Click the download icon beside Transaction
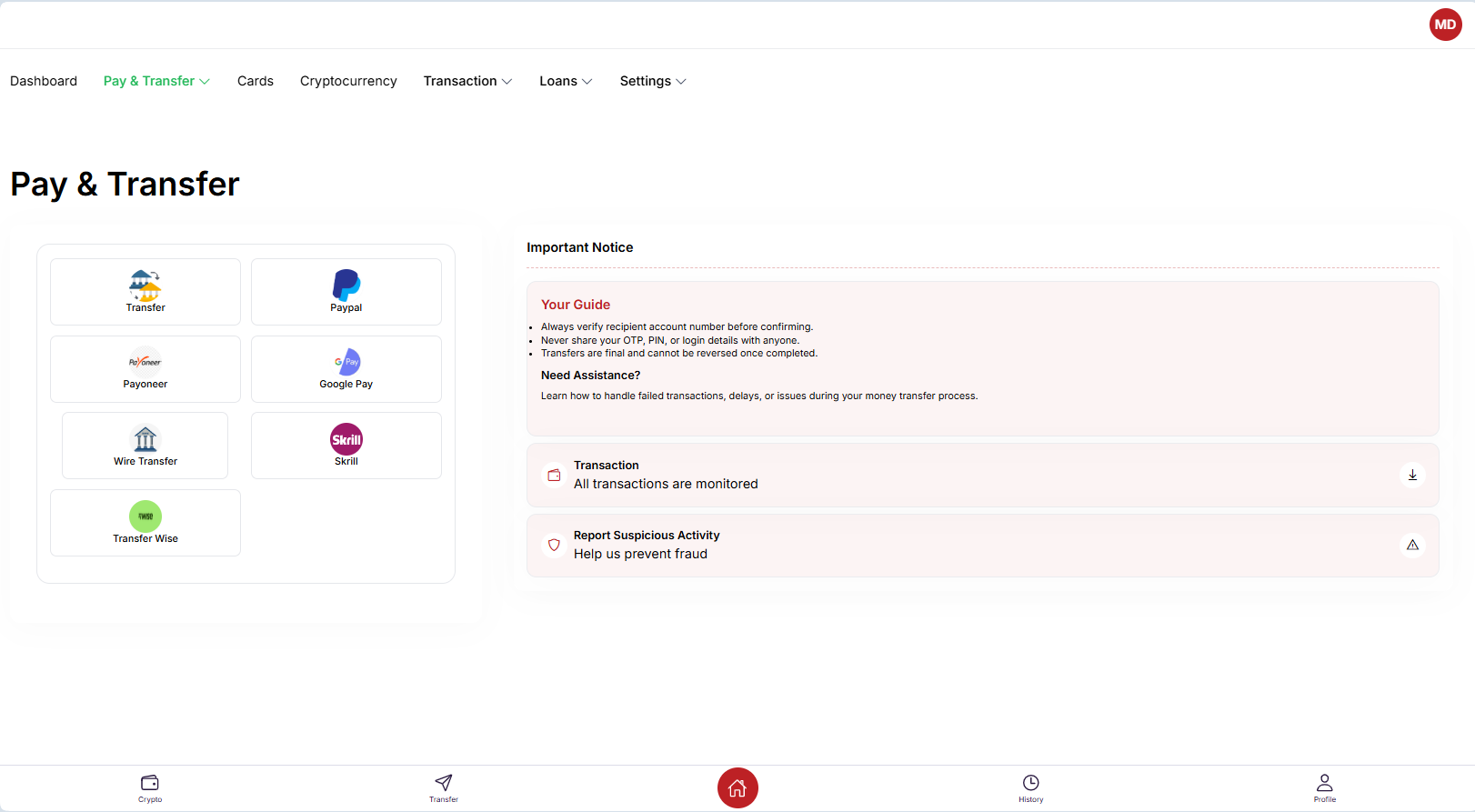This screenshot has height=812, width=1475. click(1412, 475)
